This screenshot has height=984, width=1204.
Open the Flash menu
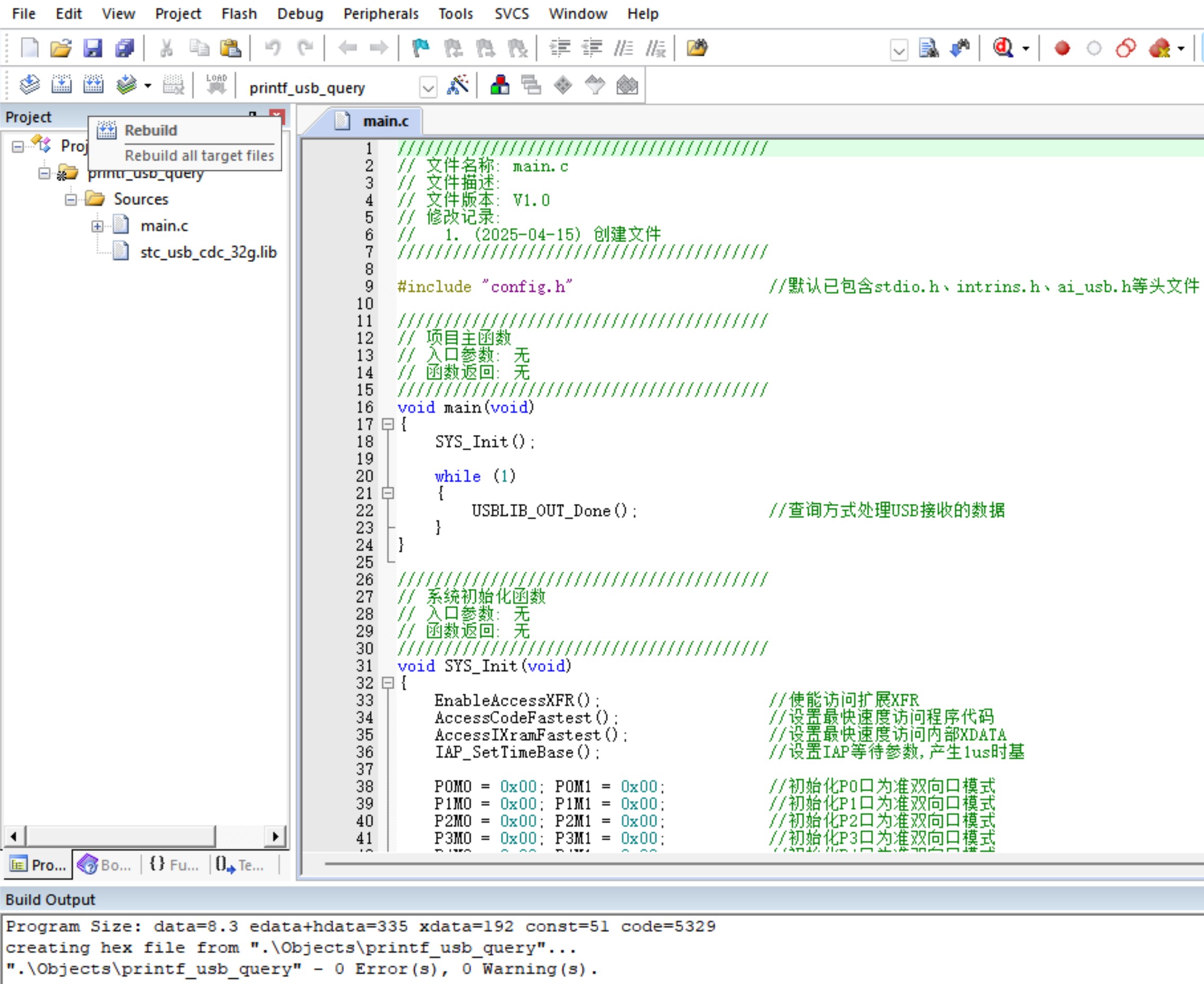(x=239, y=14)
